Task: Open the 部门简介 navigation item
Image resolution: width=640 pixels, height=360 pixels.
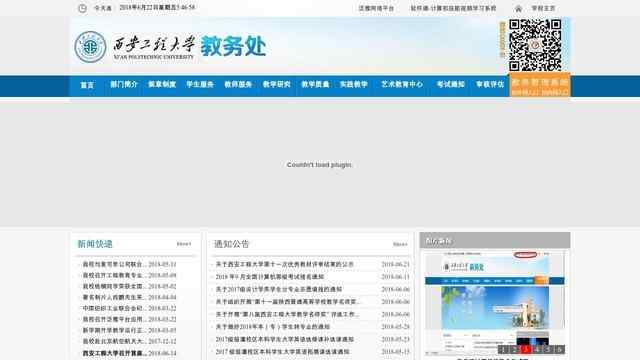Action: tap(124, 84)
